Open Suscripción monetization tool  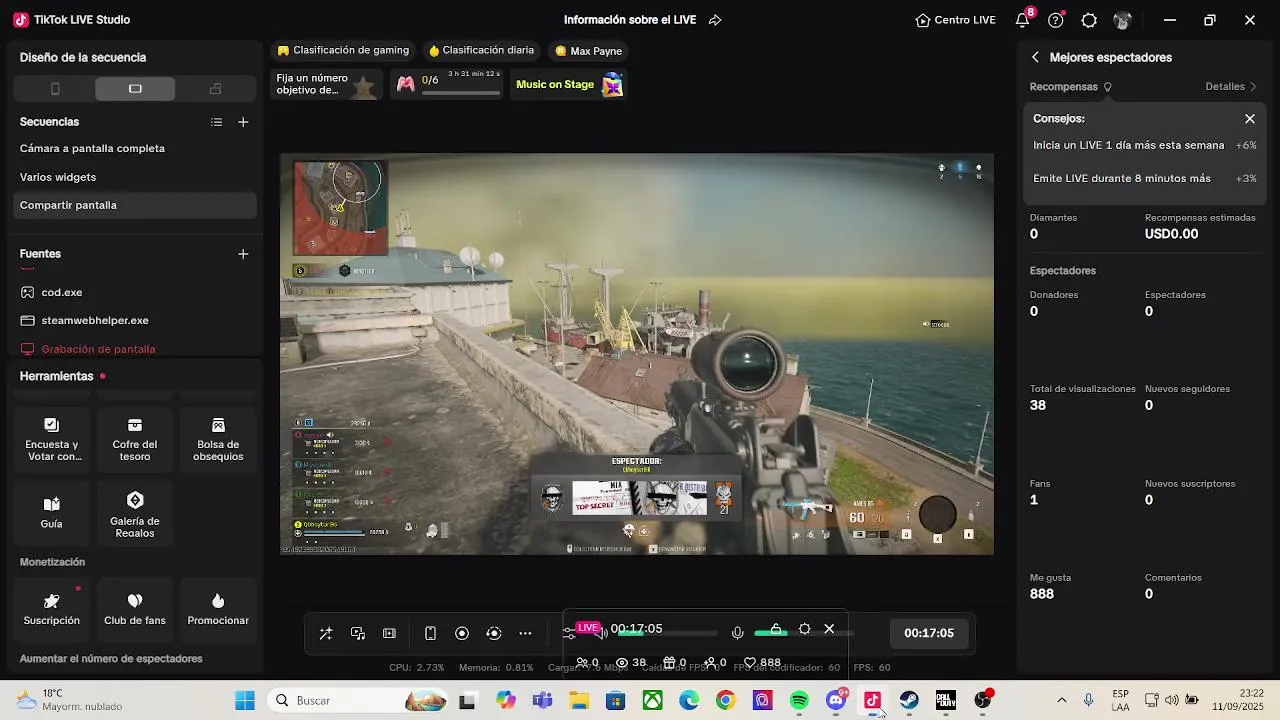pos(52,609)
